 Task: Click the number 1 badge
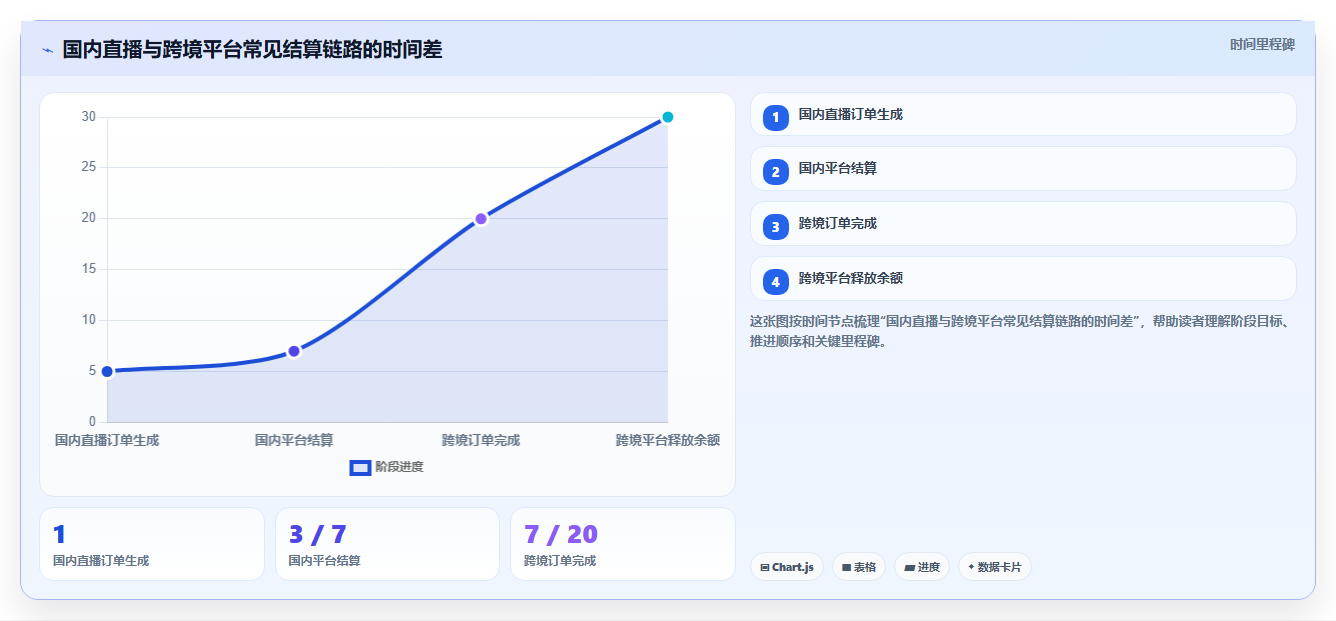click(x=775, y=117)
